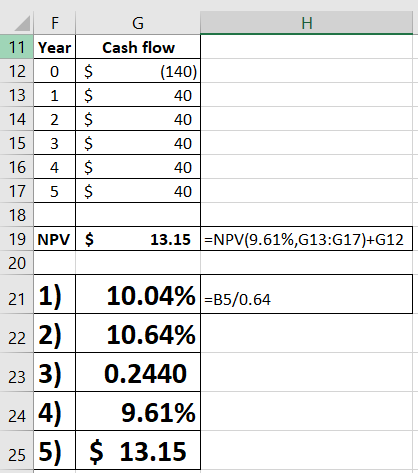Select the year 0 cell
418x473 pixels.
coord(55,71)
